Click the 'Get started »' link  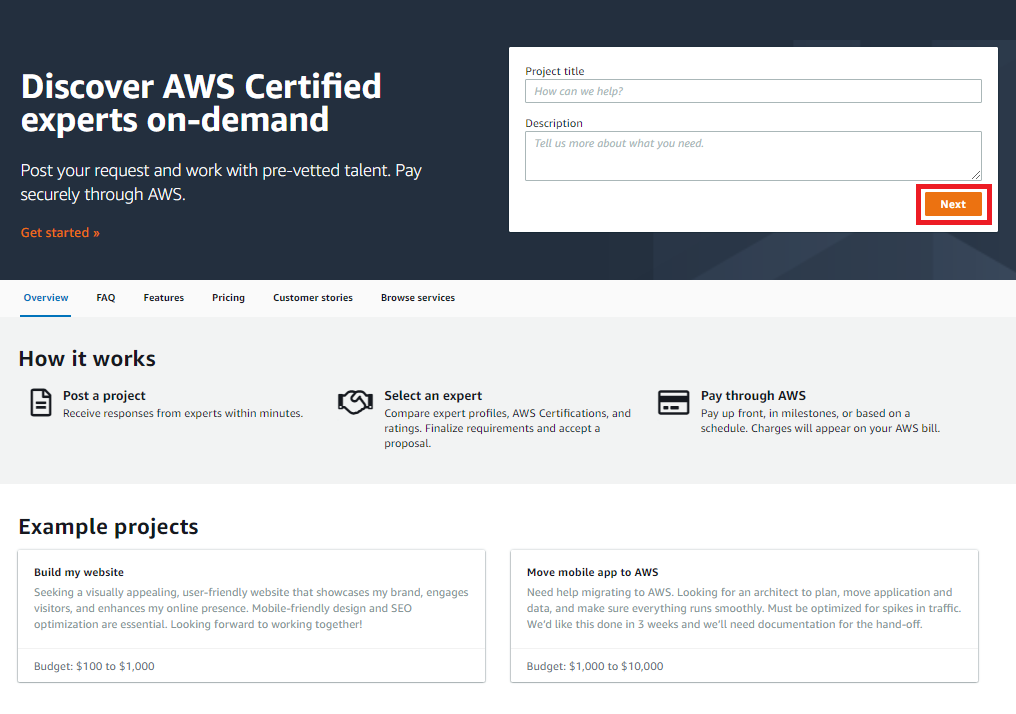60,231
